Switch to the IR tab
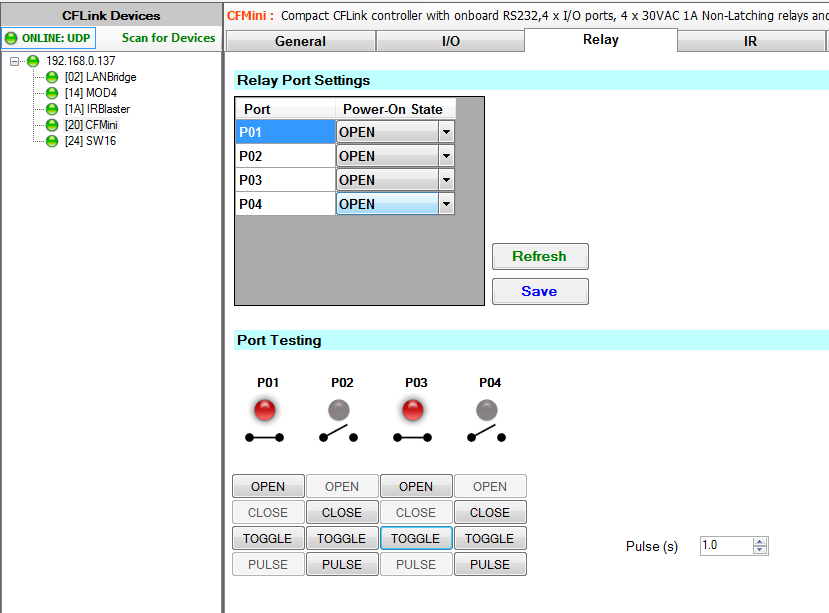 (x=751, y=41)
